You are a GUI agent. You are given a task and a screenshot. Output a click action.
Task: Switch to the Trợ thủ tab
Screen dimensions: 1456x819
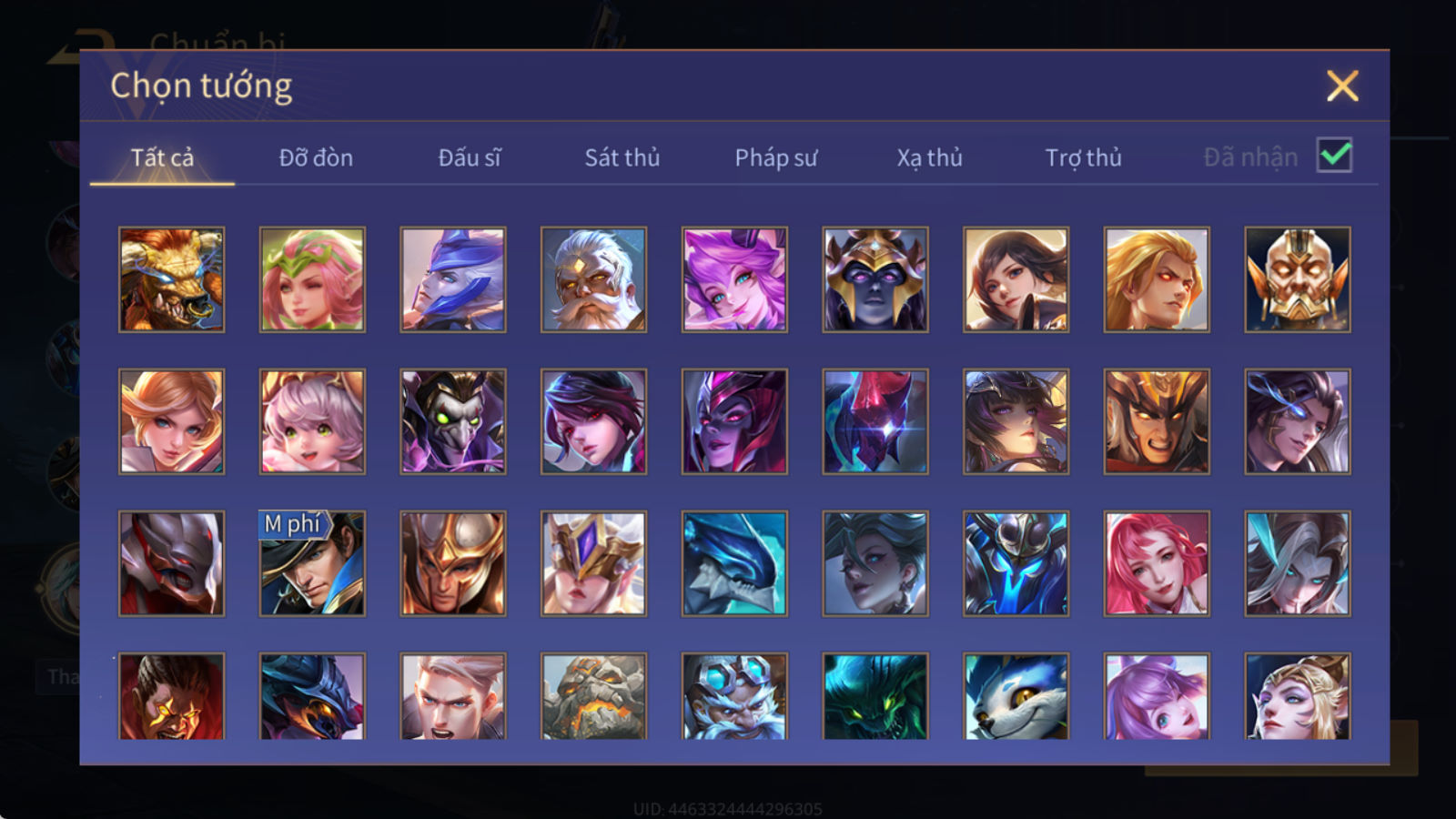1083,157
